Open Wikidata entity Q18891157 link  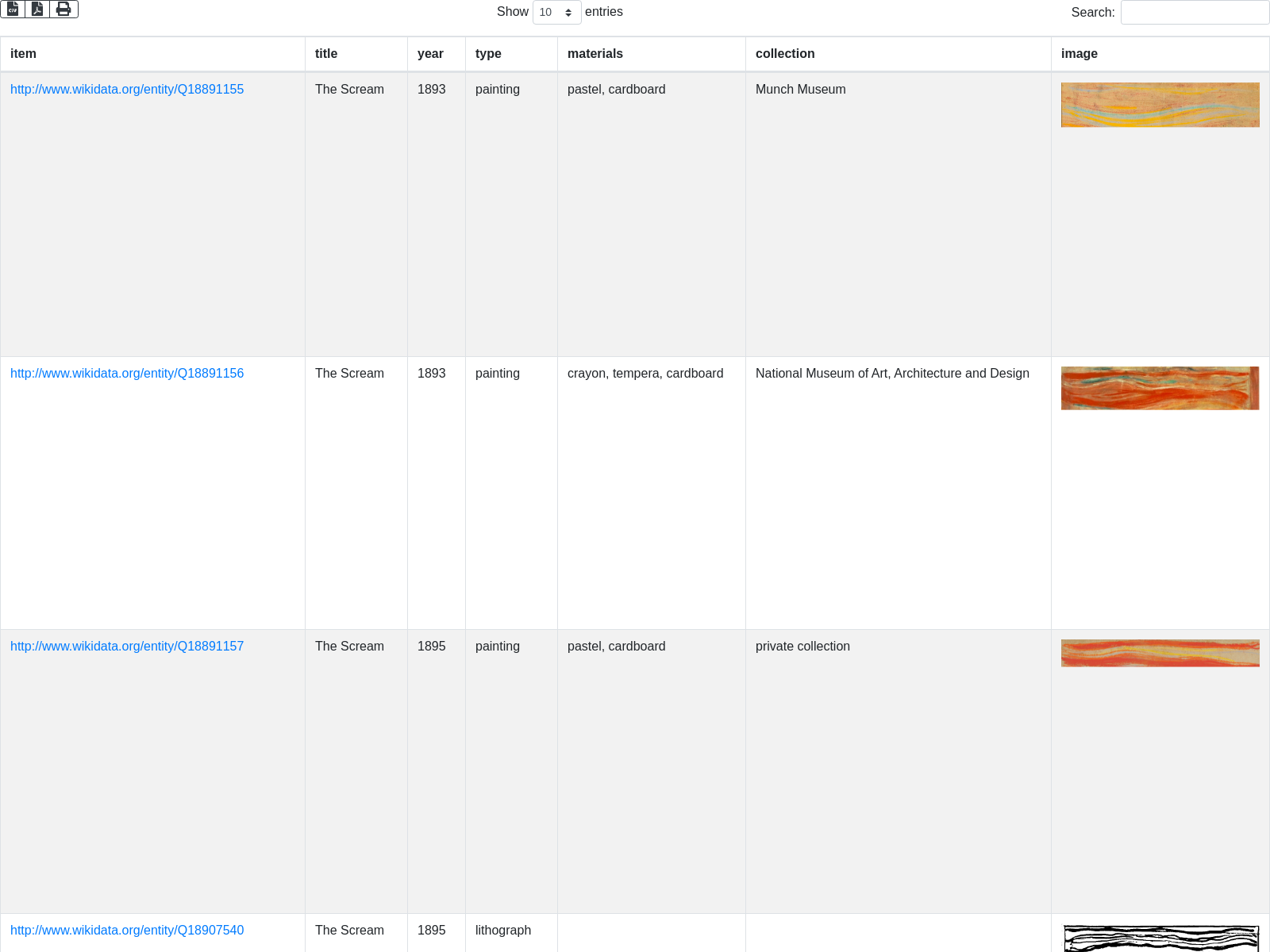click(127, 647)
